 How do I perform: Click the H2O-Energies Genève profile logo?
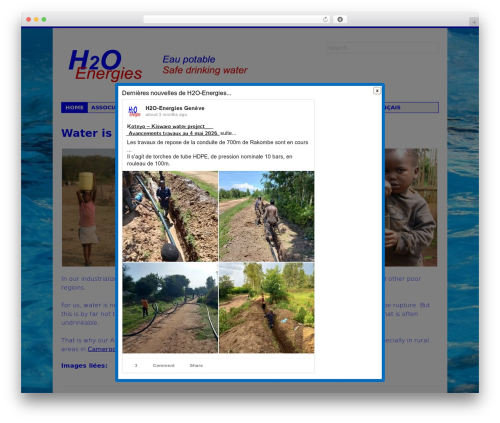(x=134, y=111)
